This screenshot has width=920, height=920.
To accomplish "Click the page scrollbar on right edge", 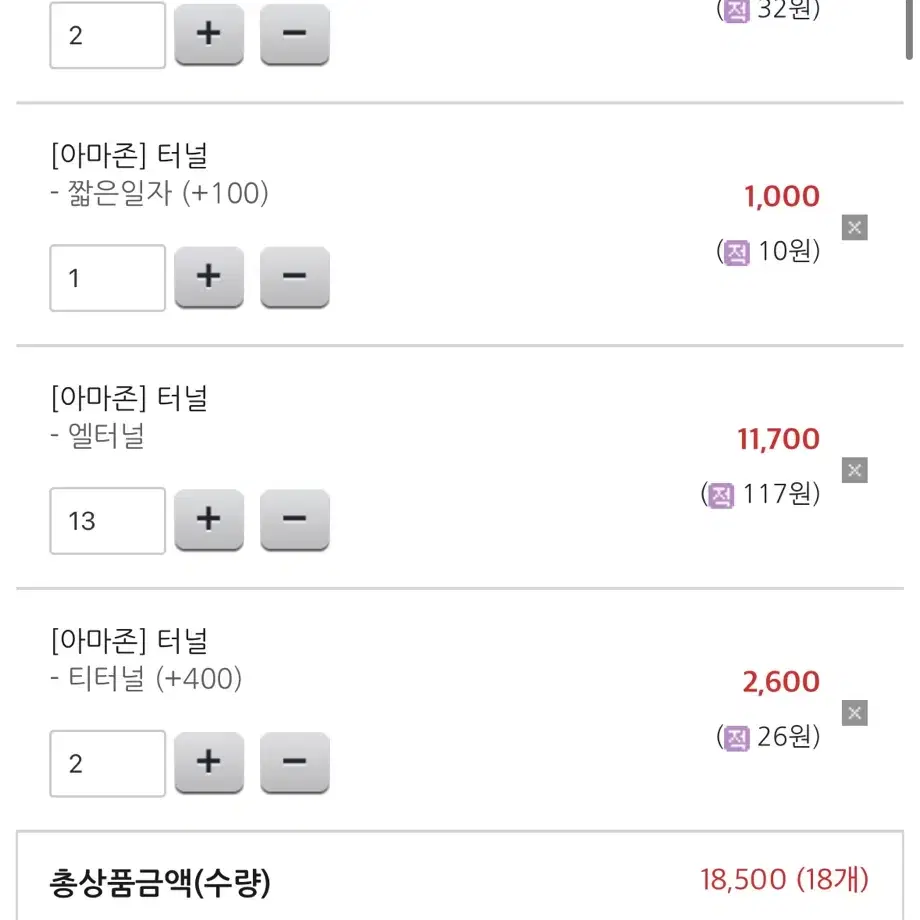I will [909, 29].
